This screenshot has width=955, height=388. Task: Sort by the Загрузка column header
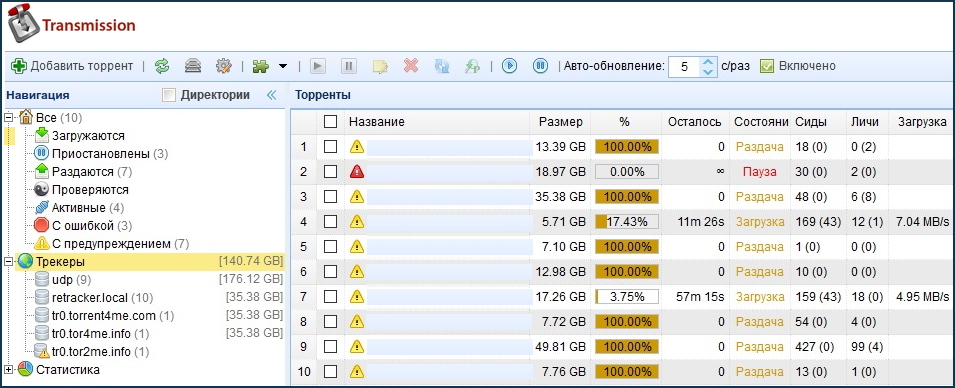click(x=922, y=122)
